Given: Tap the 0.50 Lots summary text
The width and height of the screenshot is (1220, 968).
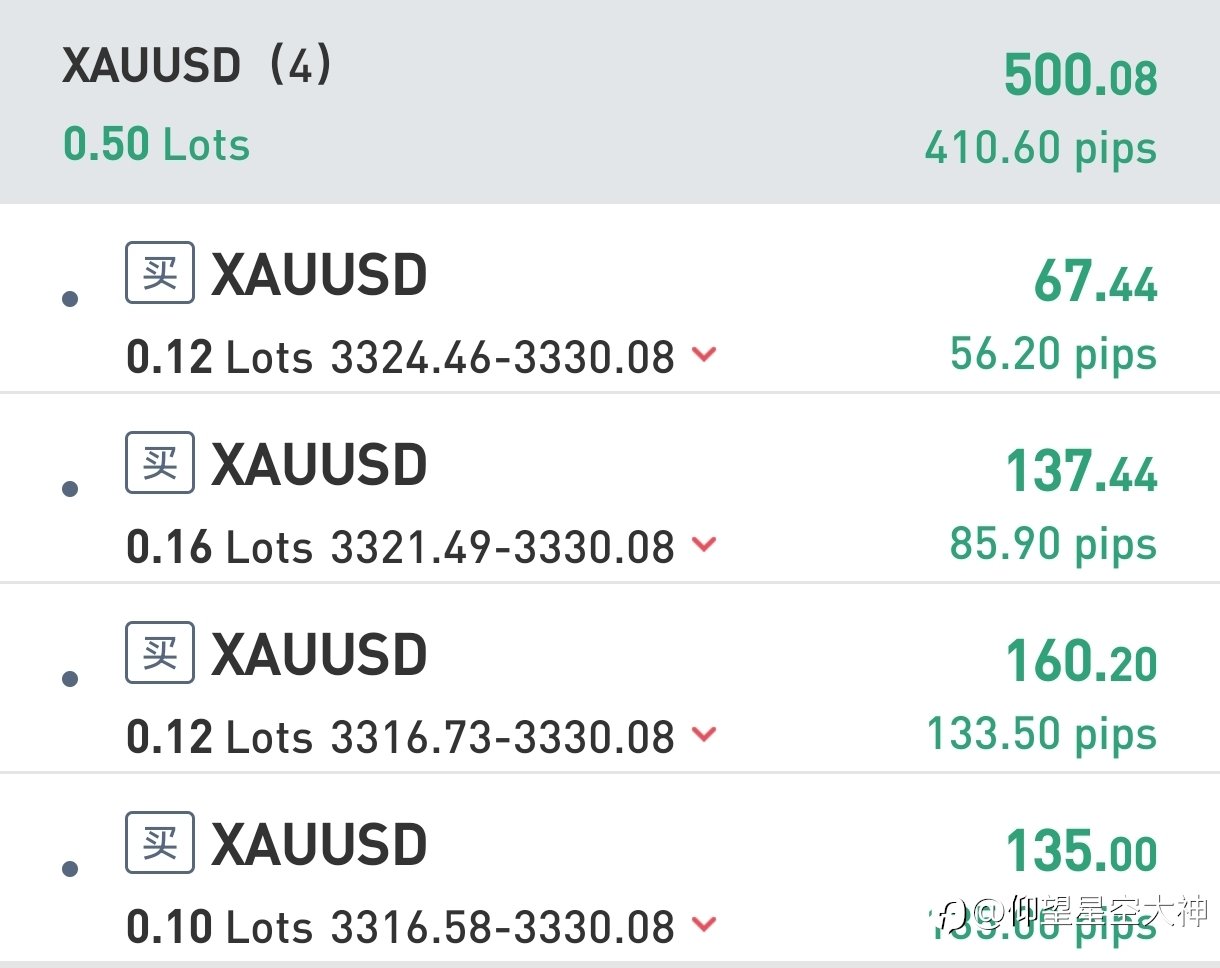Looking at the screenshot, I should [156, 145].
